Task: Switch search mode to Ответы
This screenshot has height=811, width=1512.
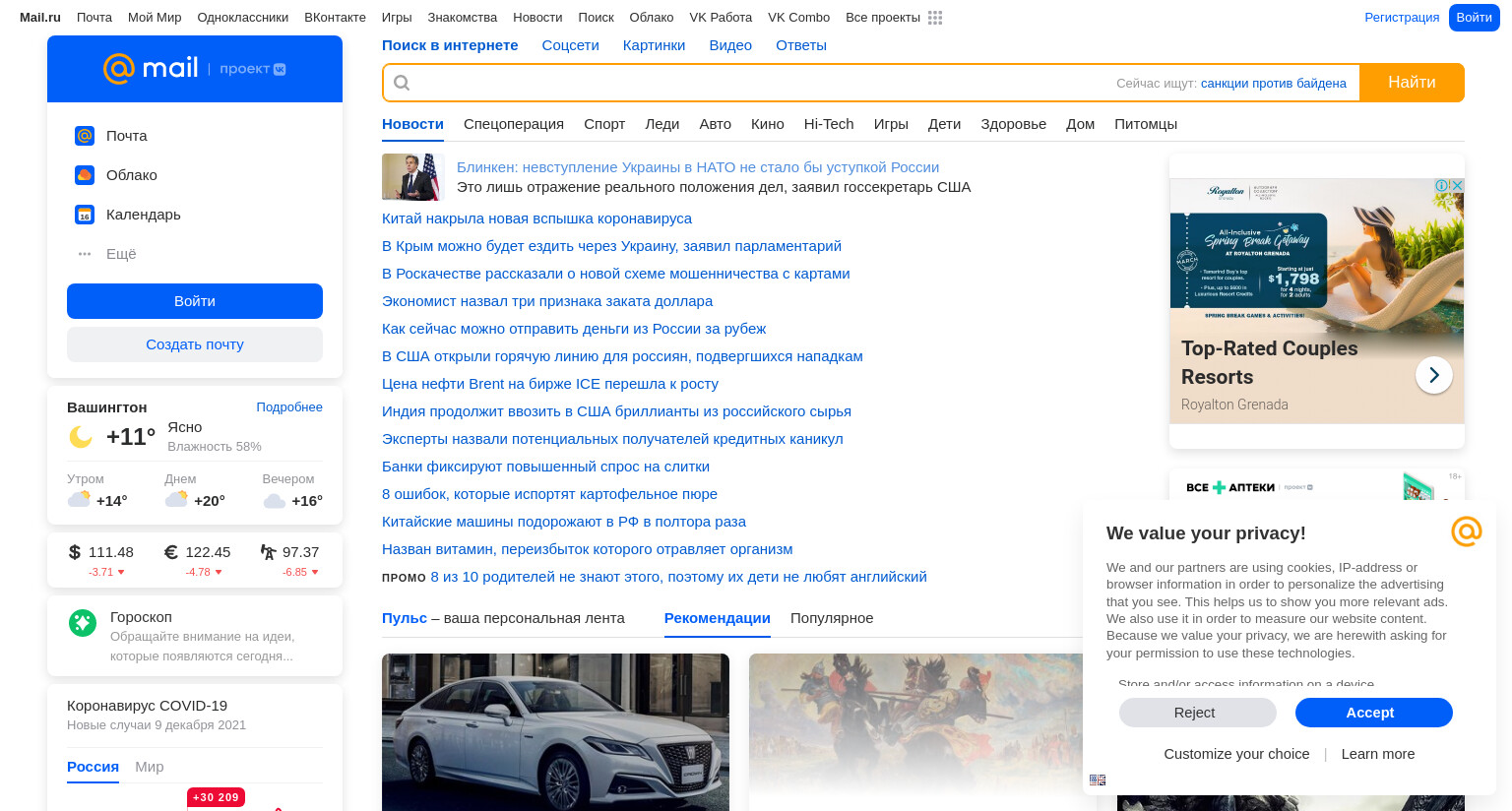Action: pos(801,45)
